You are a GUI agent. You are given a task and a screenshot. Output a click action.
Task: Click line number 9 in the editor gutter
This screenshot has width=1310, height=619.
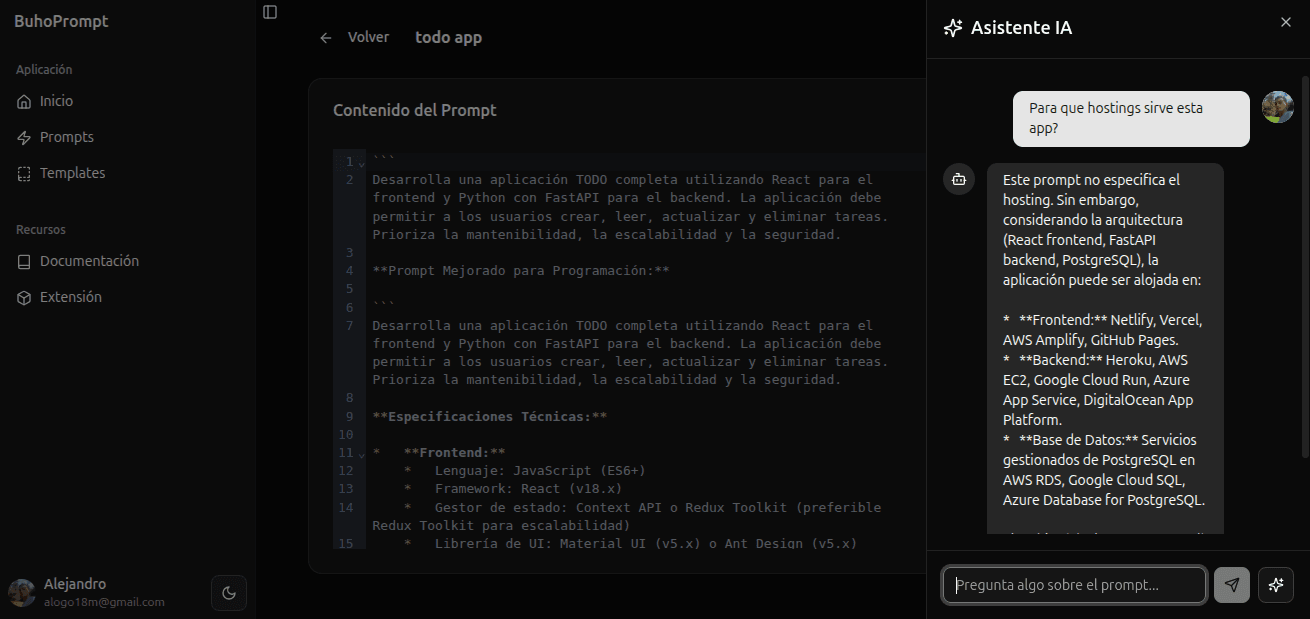click(x=349, y=417)
